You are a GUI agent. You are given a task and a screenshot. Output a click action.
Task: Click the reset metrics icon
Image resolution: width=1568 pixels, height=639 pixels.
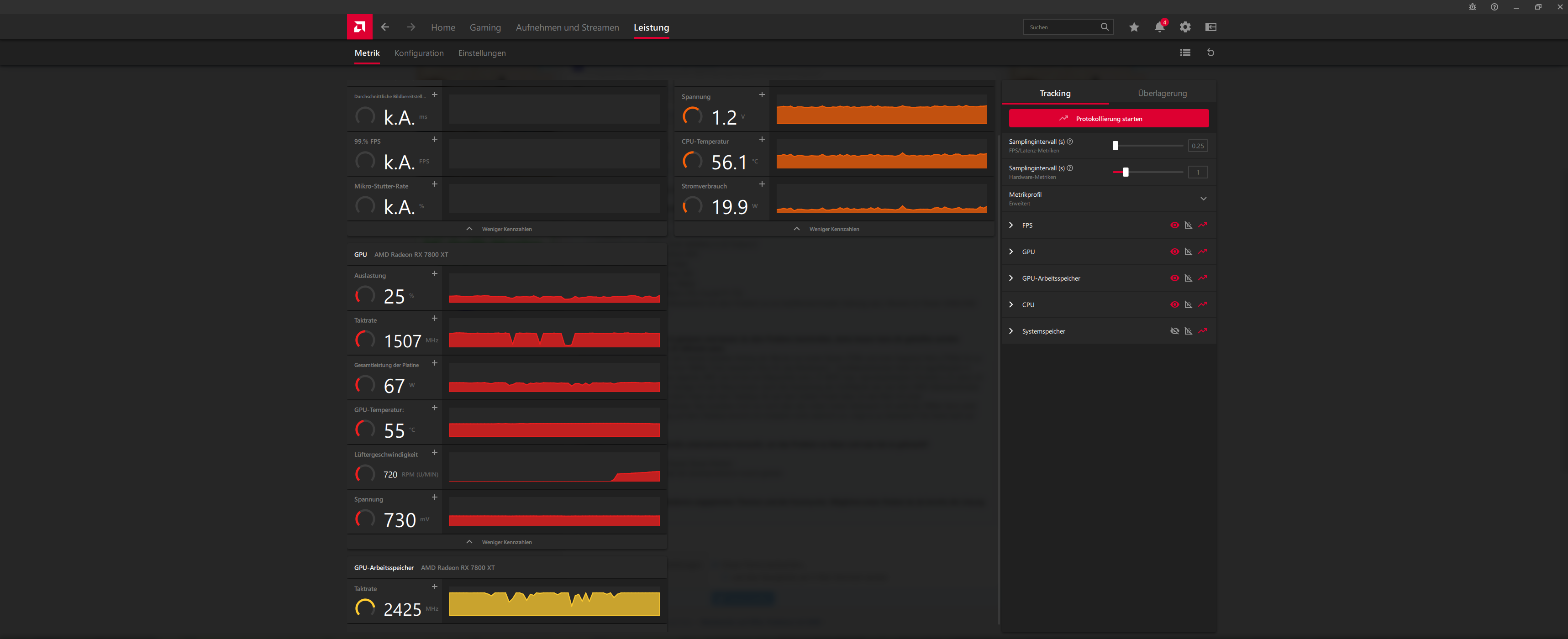(1210, 53)
